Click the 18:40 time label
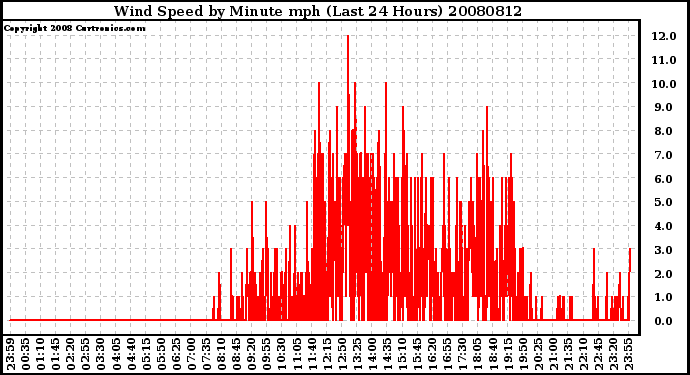This screenshot has height=375, width=690. 492,355
